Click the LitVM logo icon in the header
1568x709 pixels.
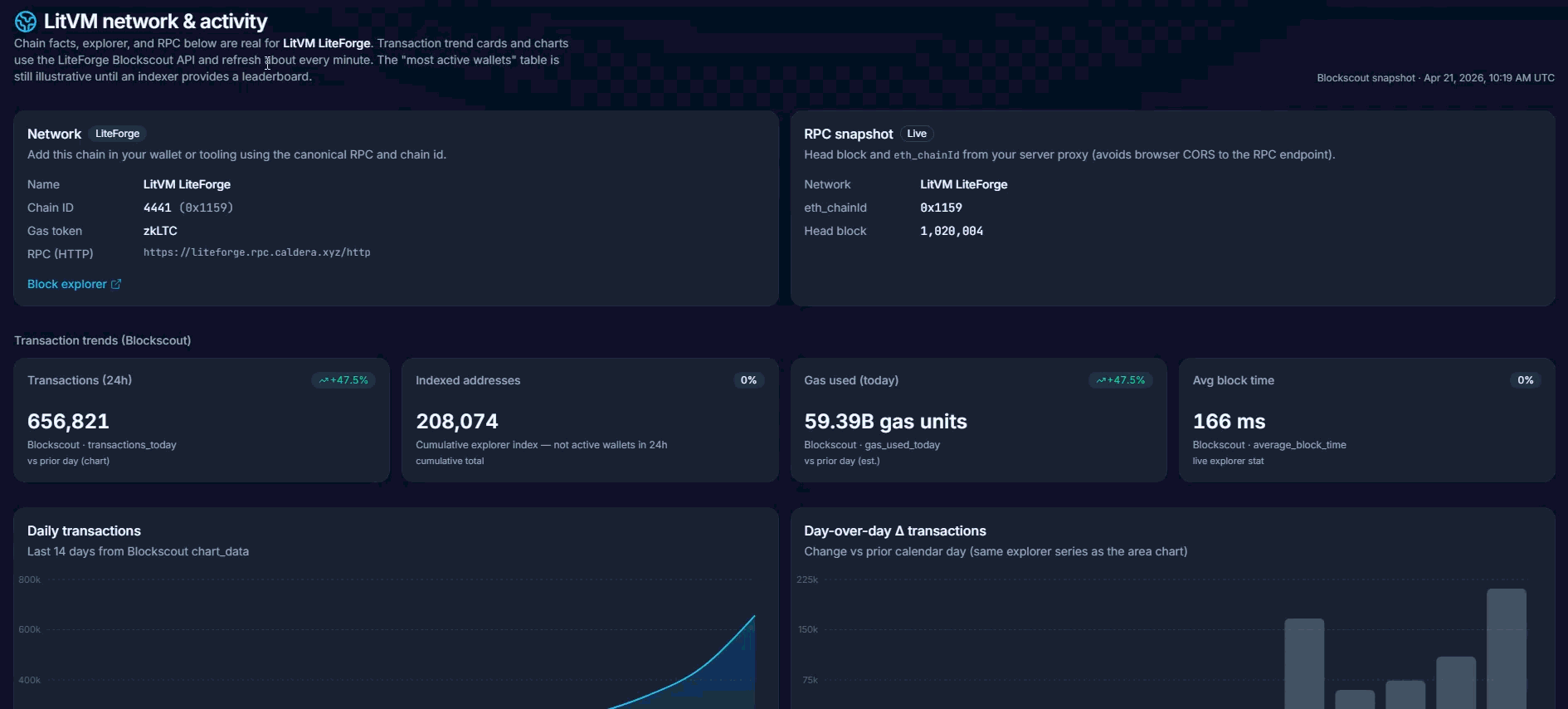(x=26, y=22)
